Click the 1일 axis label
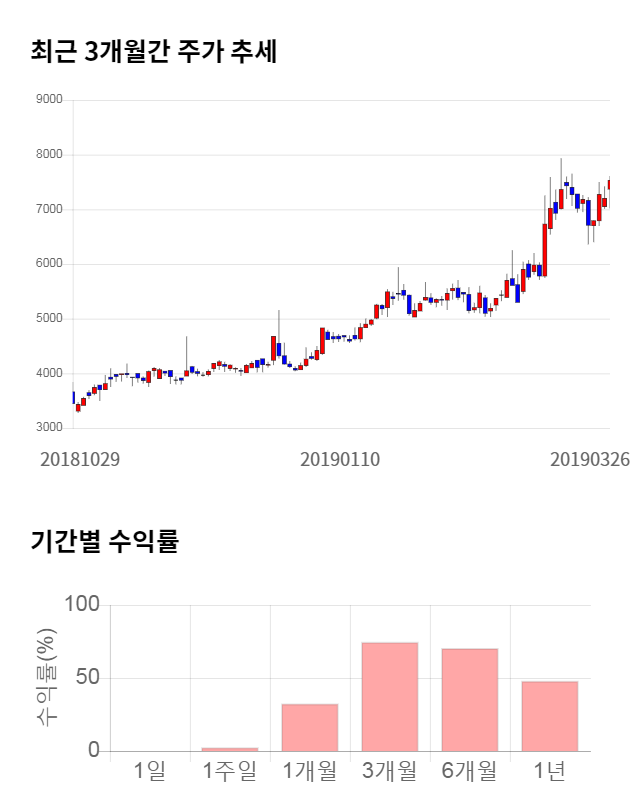 (150, 772)
